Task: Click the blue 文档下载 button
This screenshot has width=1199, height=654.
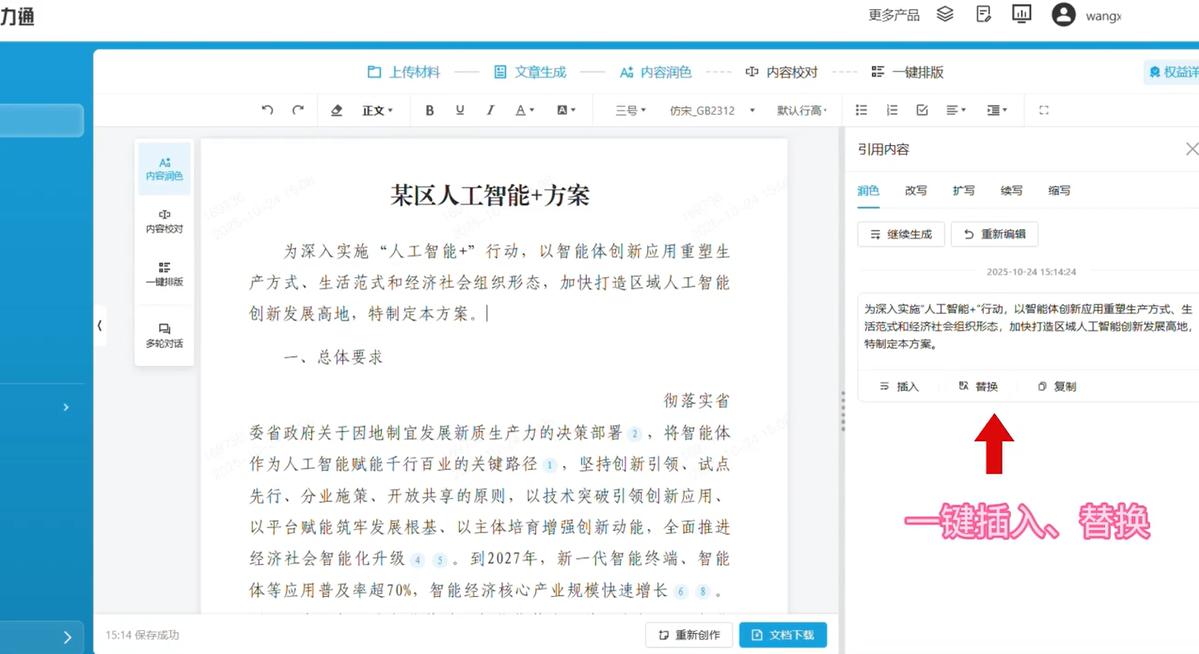Action: pos(783,635)
